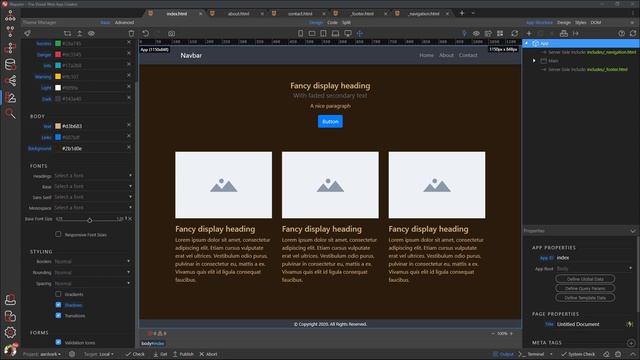This screenshot has width=640, height=360.
Task: Switch to the Code view tab
Action: (332, 22)
